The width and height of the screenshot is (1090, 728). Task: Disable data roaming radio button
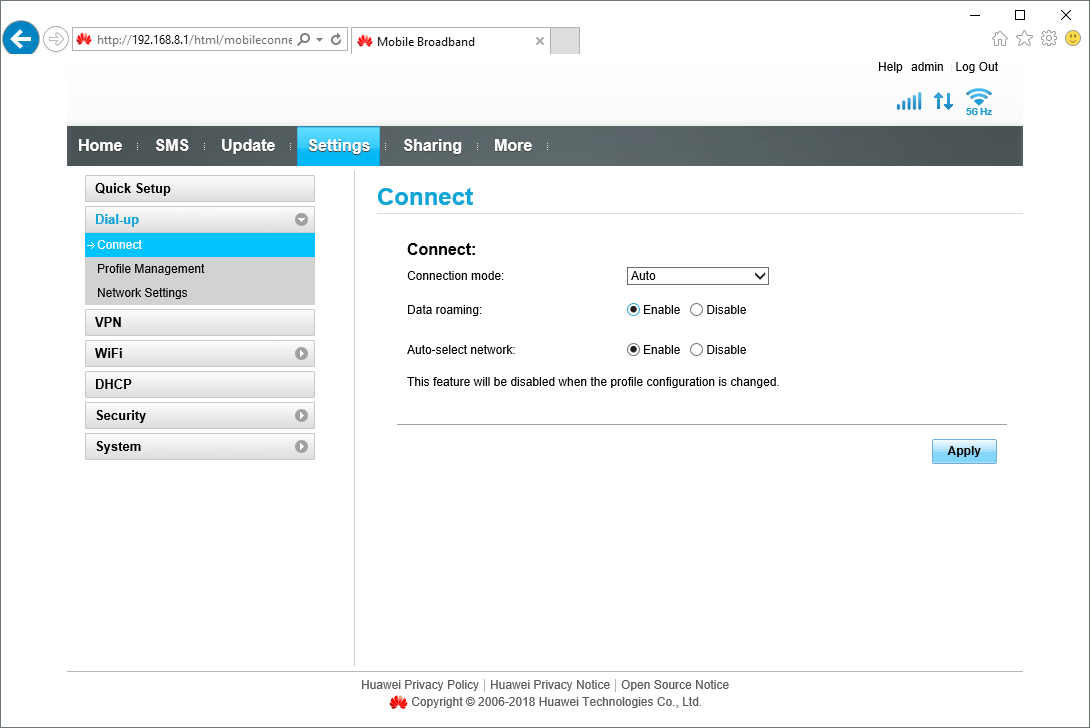697,310
